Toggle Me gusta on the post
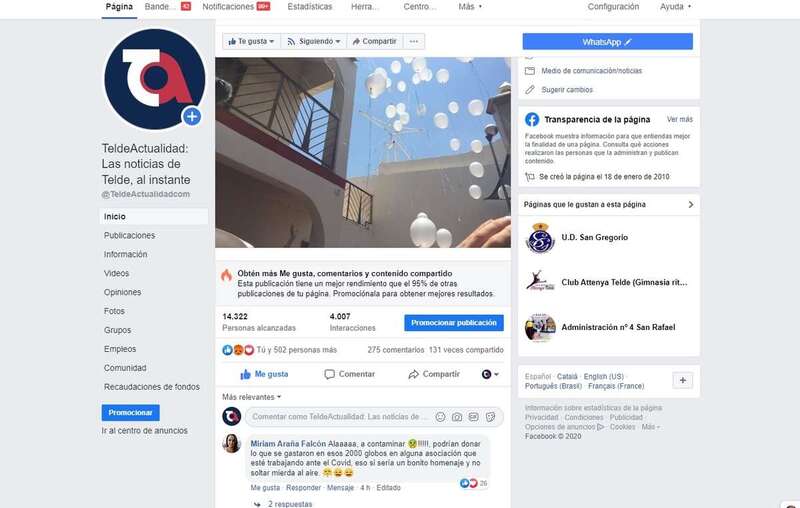Image resolution: width=800 pixels, height=508 pixels. pyautogui.click(x=264, y=374)
